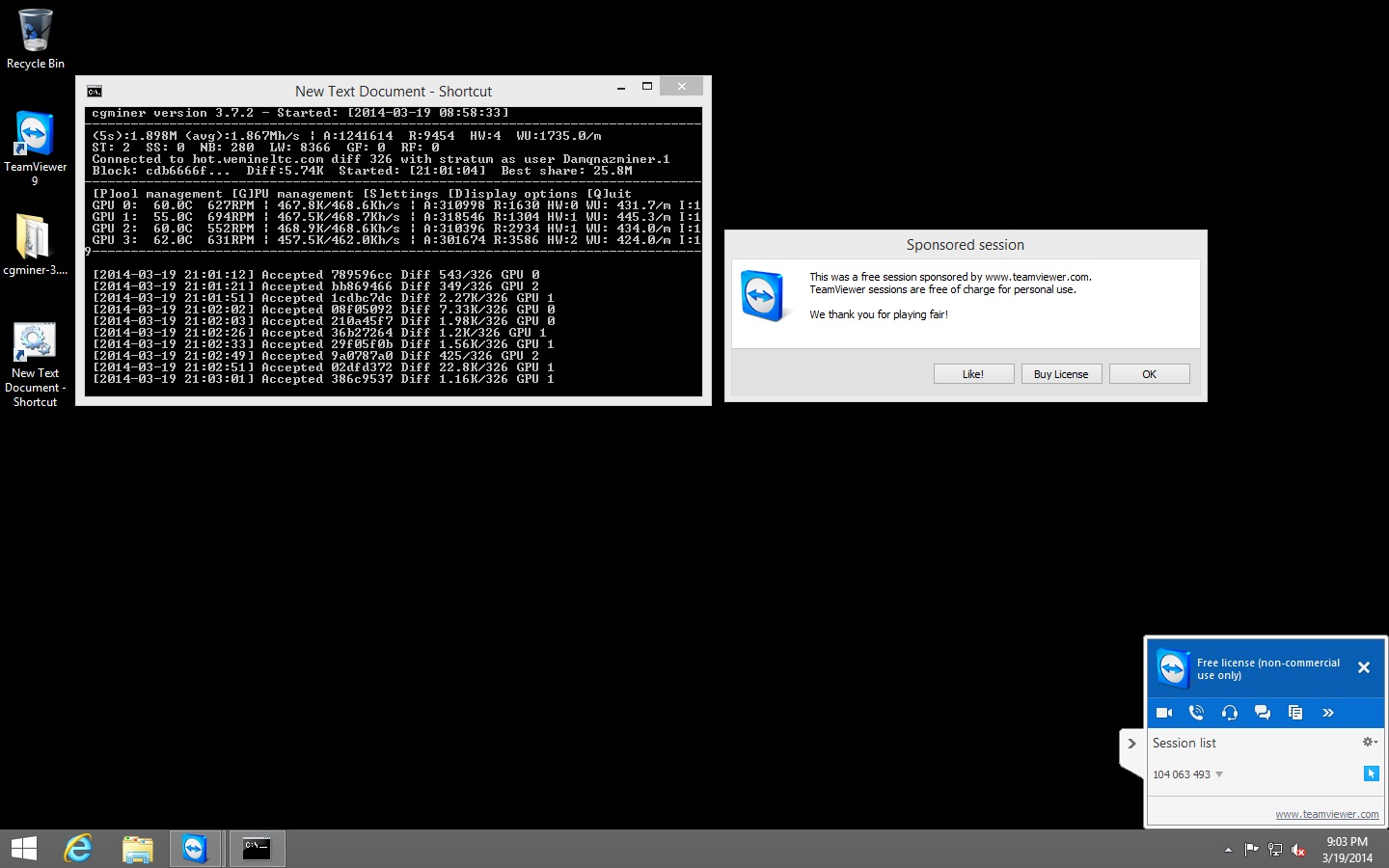Open the Recycle Bin desktop icon
The image size is (1389, 868).
(x=35, y=39)
